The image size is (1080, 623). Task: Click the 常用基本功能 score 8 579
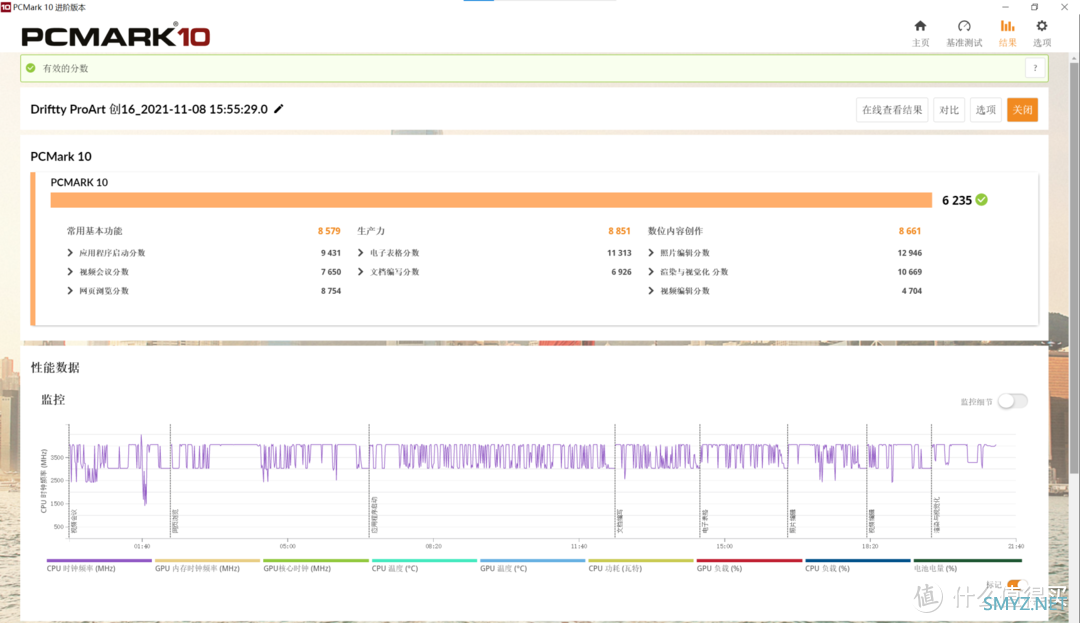[x=329, y=231]
